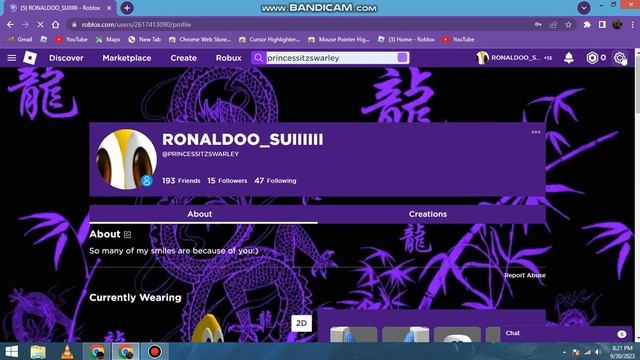Open the Chrome extensions puzzle icon
The image size is (640, 360).
[x=587, y=24]
